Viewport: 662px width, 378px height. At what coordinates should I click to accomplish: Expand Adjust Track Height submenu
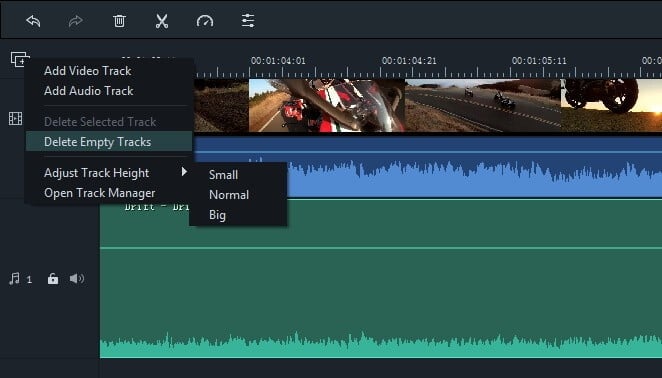click(x=109, y=173)
